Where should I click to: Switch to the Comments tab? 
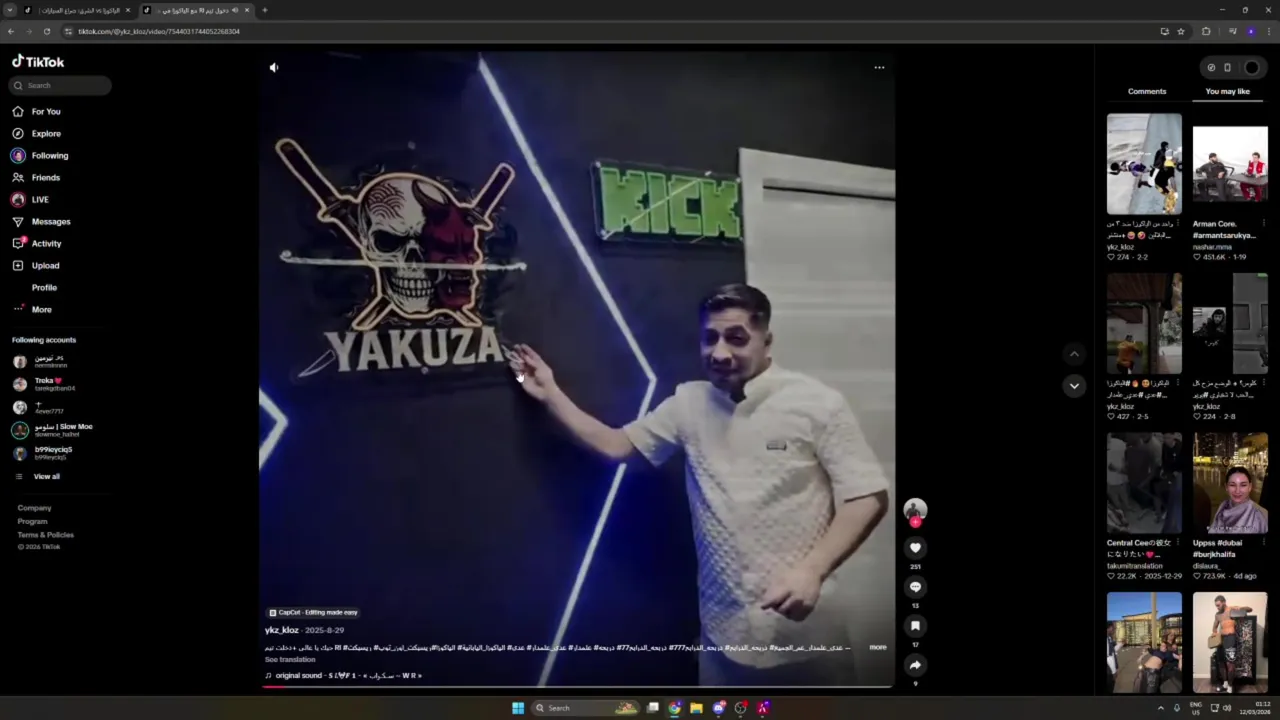click(x=1147, y=91)
